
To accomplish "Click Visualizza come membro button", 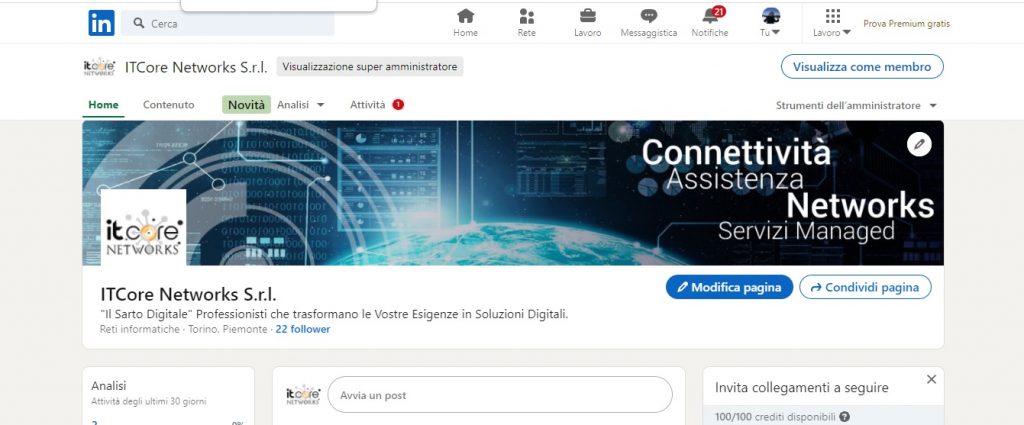I will (x=862, y=67).
